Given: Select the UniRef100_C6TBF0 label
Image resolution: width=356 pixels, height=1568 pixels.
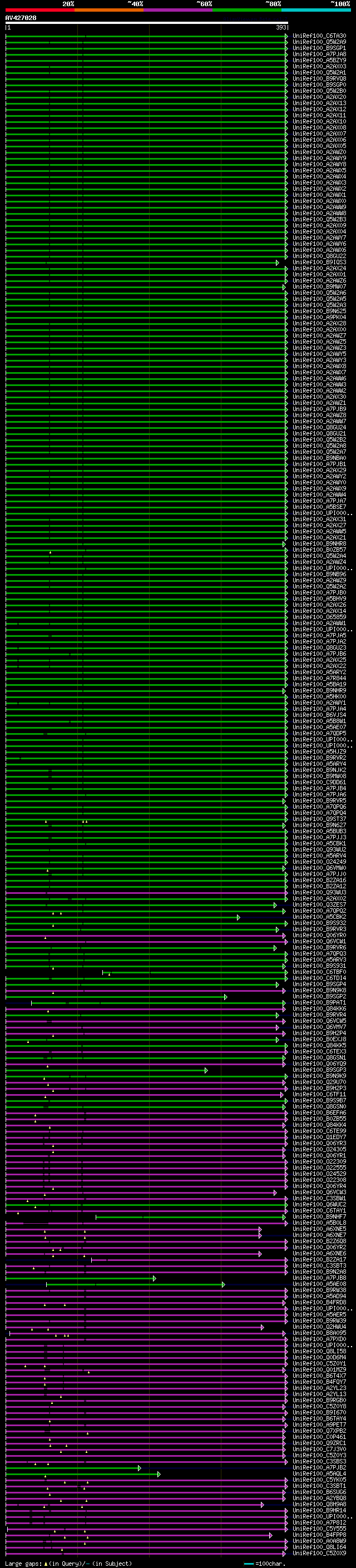Looking at the screenshot, I should [x=319, y=972].
